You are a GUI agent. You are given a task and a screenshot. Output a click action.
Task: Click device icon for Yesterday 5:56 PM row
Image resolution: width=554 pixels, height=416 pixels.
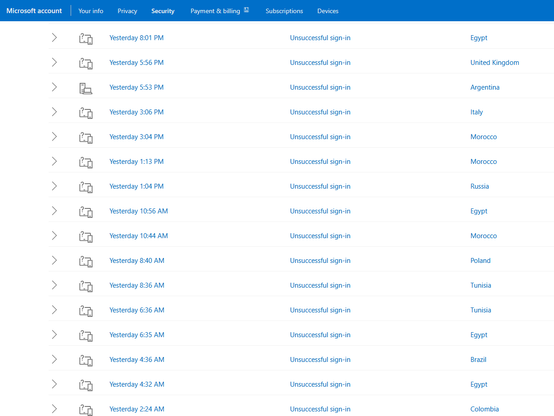(86, 63)
